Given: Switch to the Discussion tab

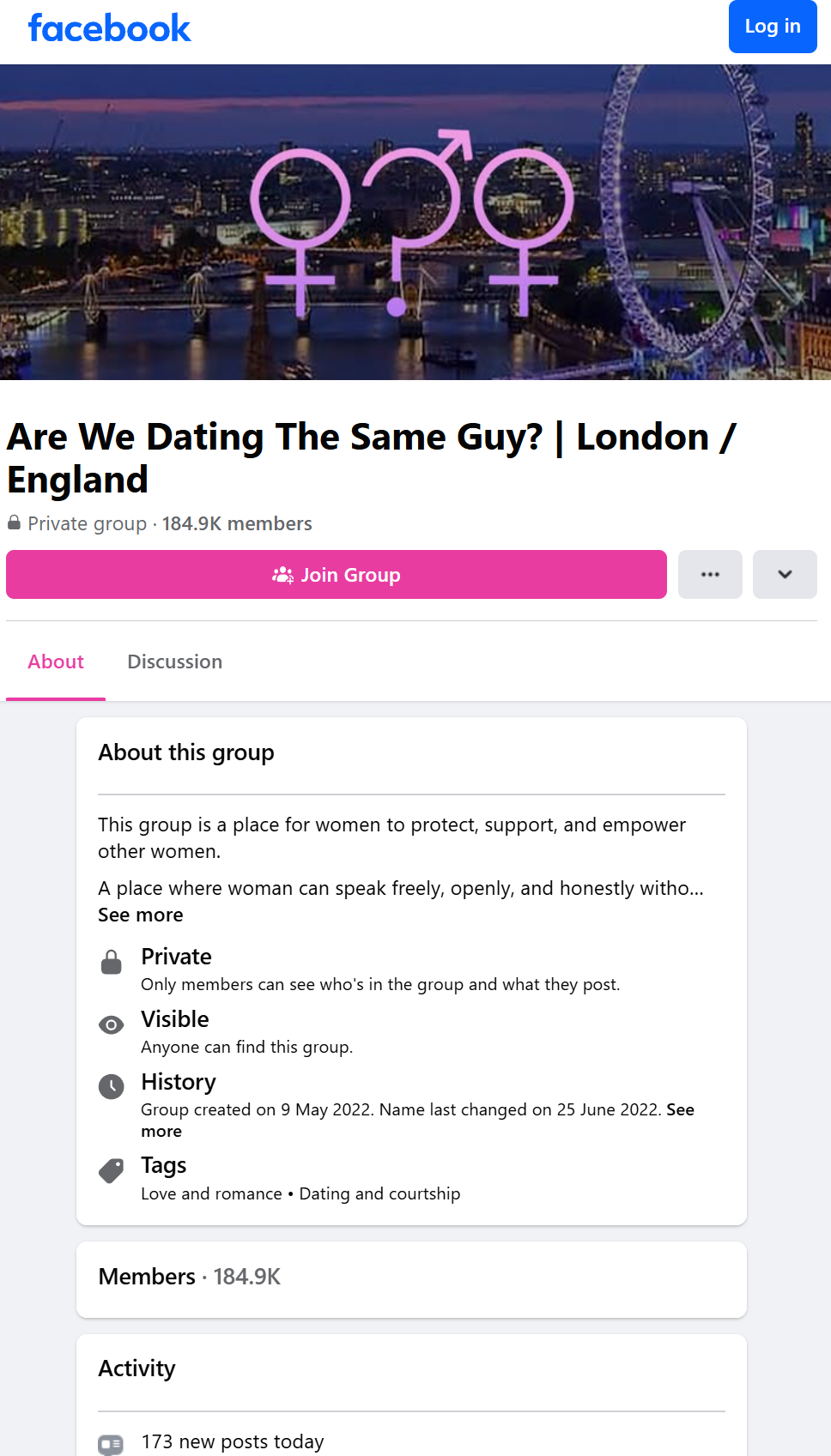Looking at the screenshot, I should point(175,662).
